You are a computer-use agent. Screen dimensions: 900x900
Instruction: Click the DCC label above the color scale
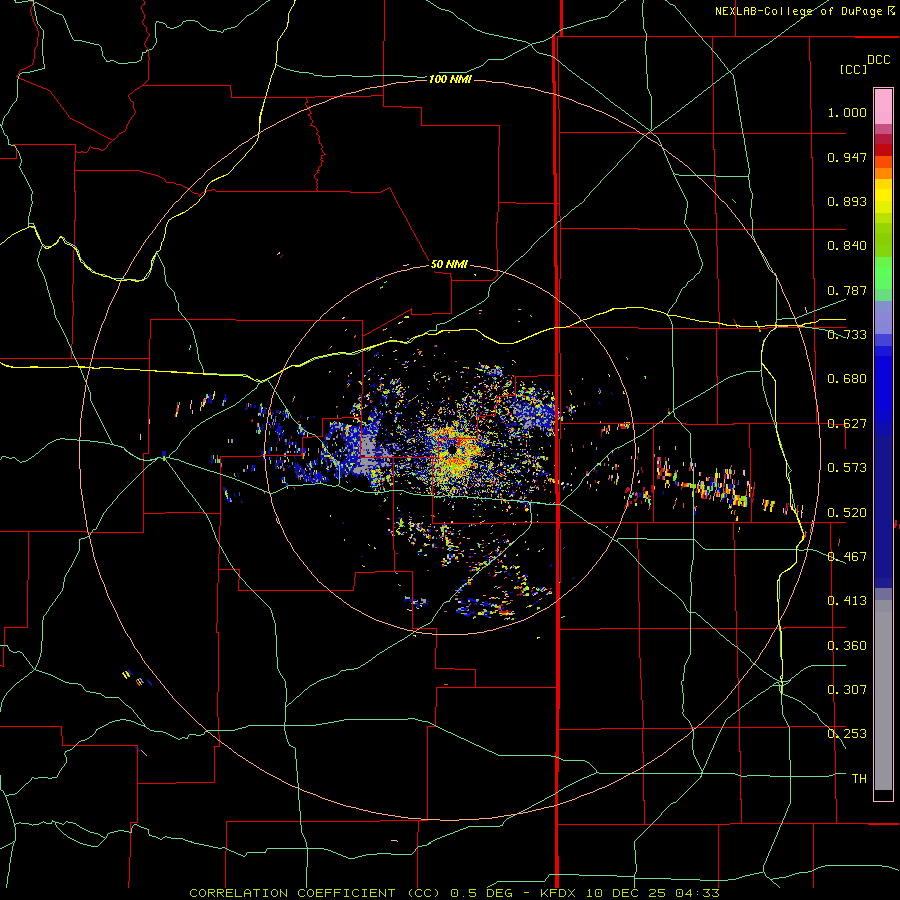pyautogui.click(x=878, y=60)
